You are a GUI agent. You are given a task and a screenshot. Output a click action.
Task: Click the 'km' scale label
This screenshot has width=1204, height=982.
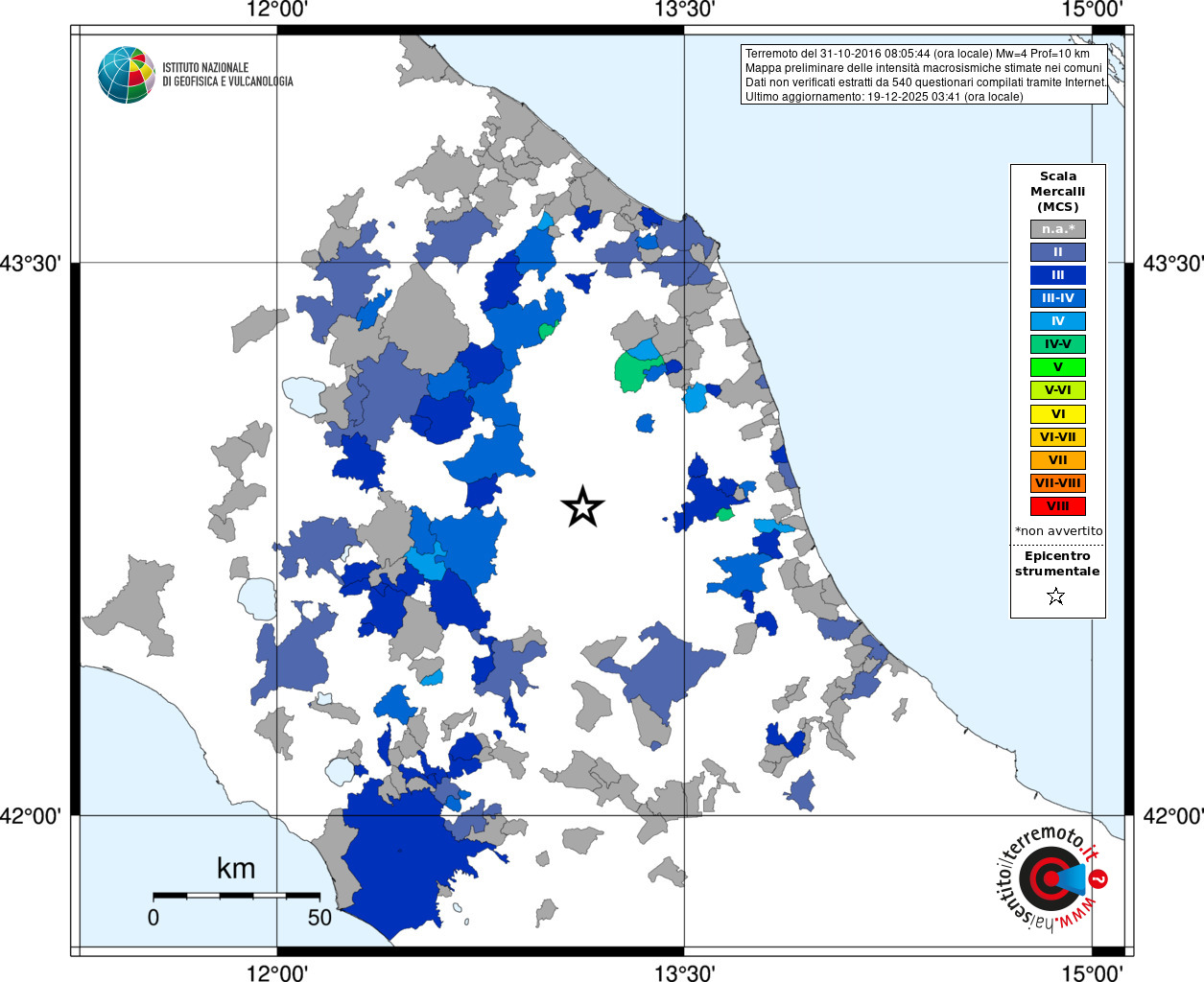(236, 868)
